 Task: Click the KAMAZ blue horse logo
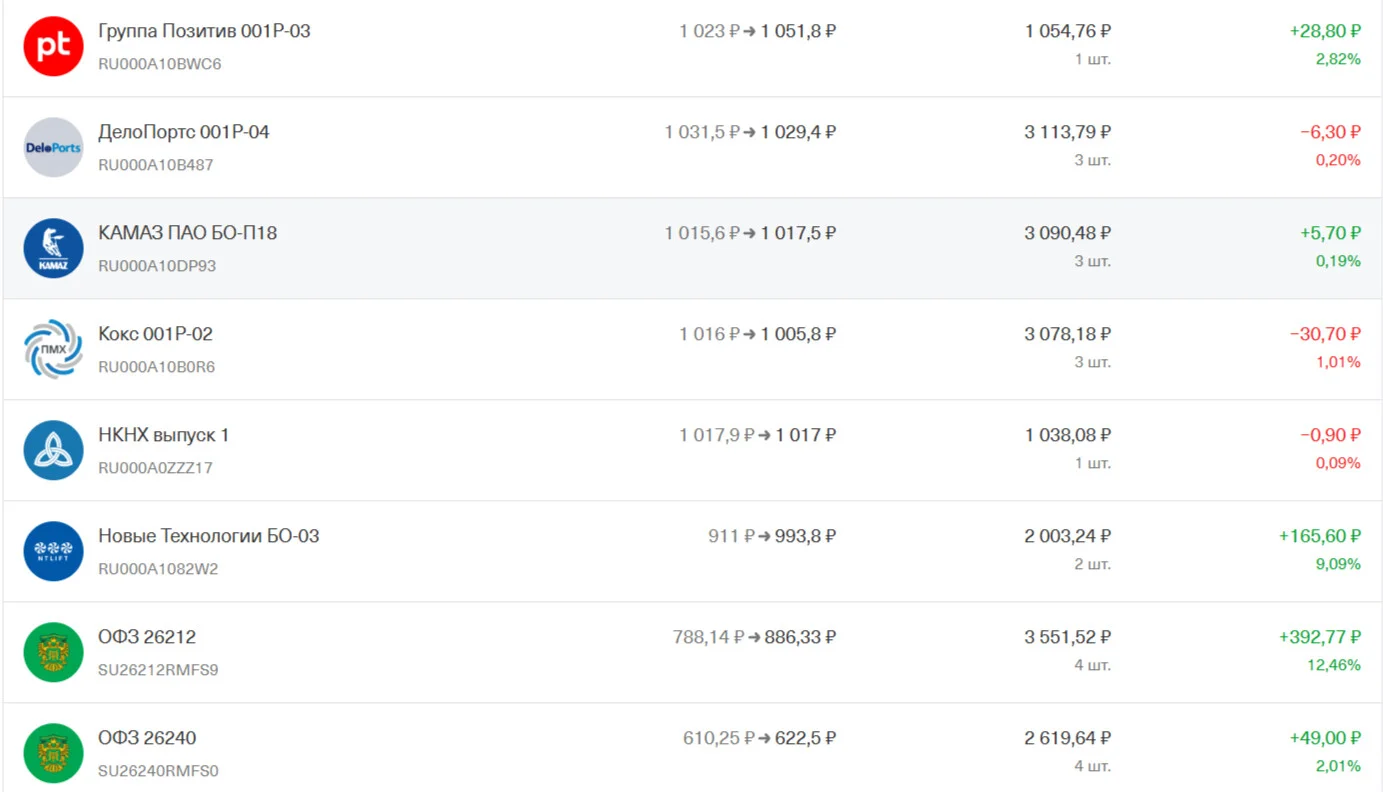tap(53, 248)
